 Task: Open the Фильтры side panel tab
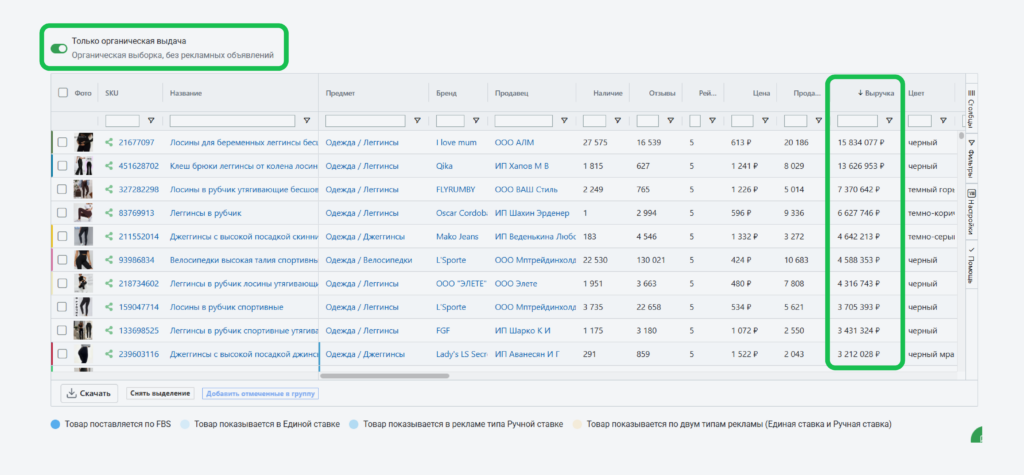pos(971,158)
